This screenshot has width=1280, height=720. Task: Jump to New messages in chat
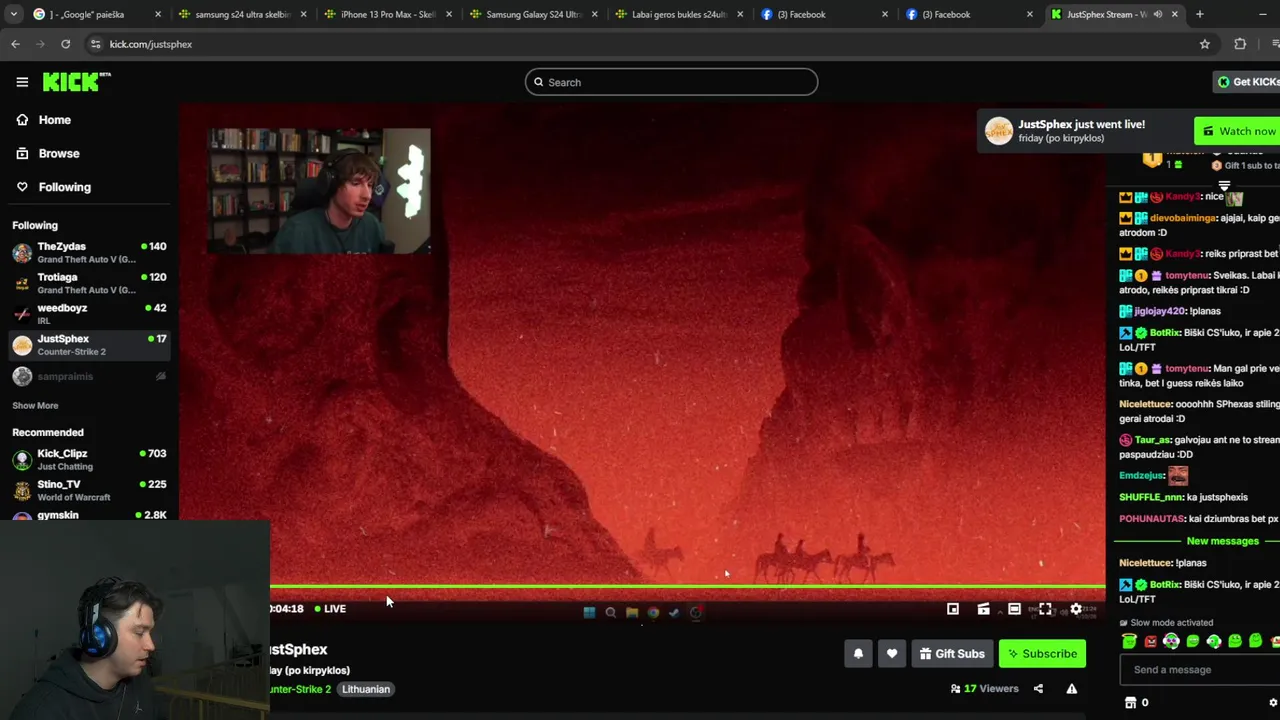pos(1222,541)
